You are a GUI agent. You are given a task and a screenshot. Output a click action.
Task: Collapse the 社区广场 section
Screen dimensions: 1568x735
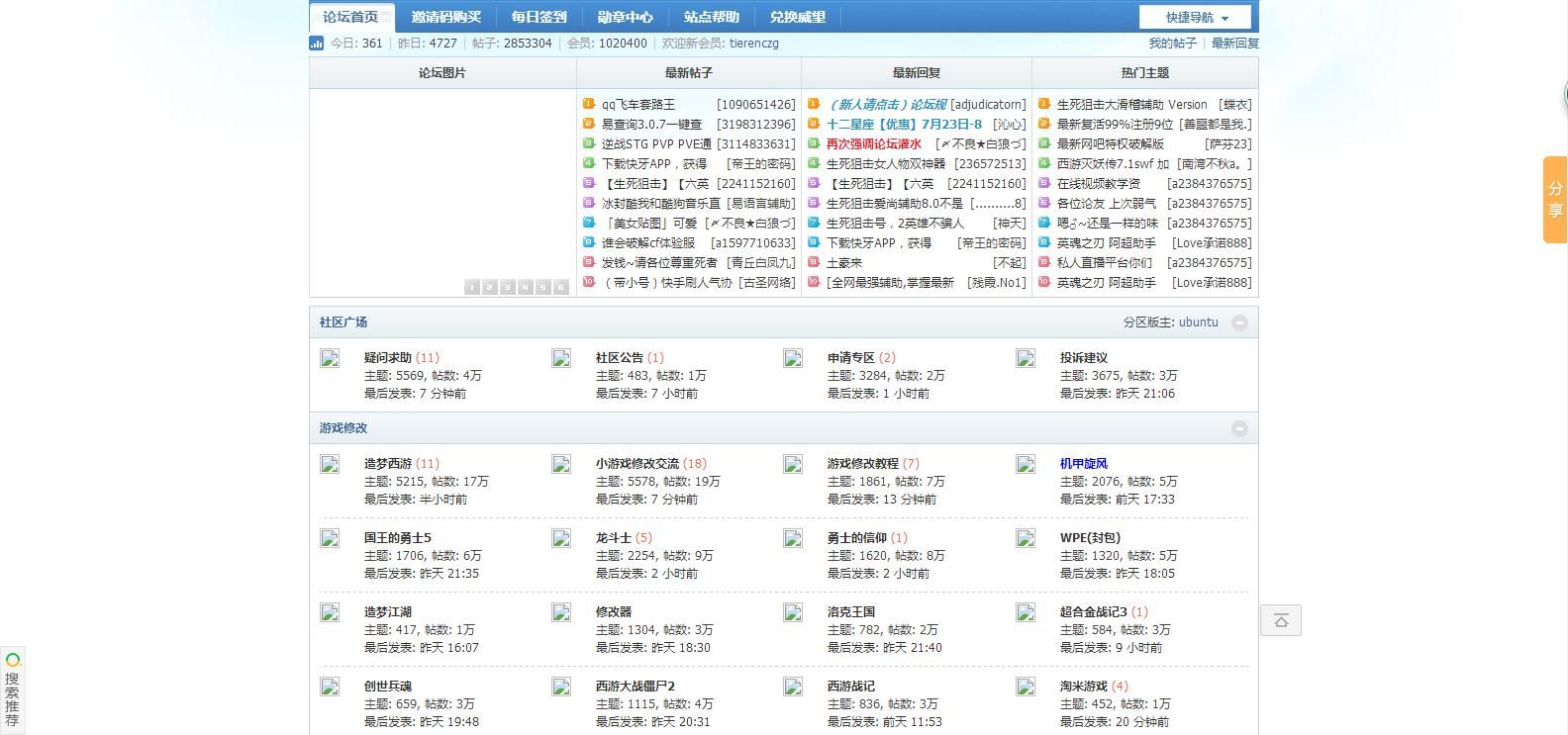pos(1239,322)
